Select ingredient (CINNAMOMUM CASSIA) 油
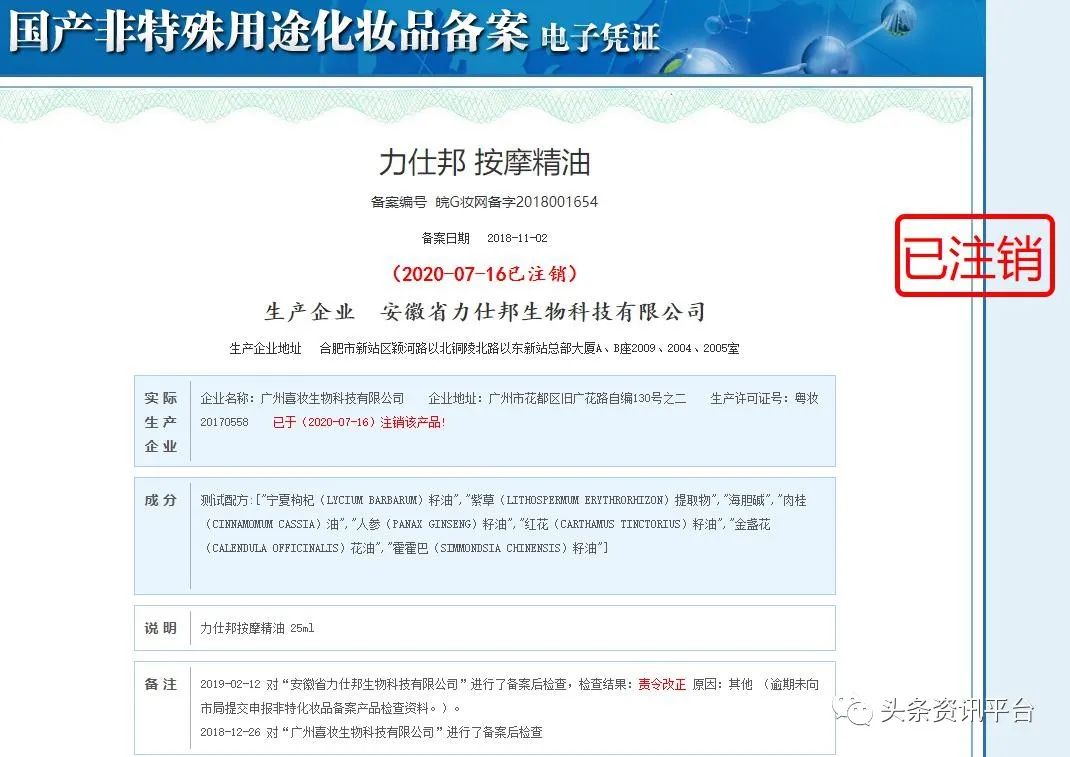1070x757 pixels. click(x=273, y=524)
